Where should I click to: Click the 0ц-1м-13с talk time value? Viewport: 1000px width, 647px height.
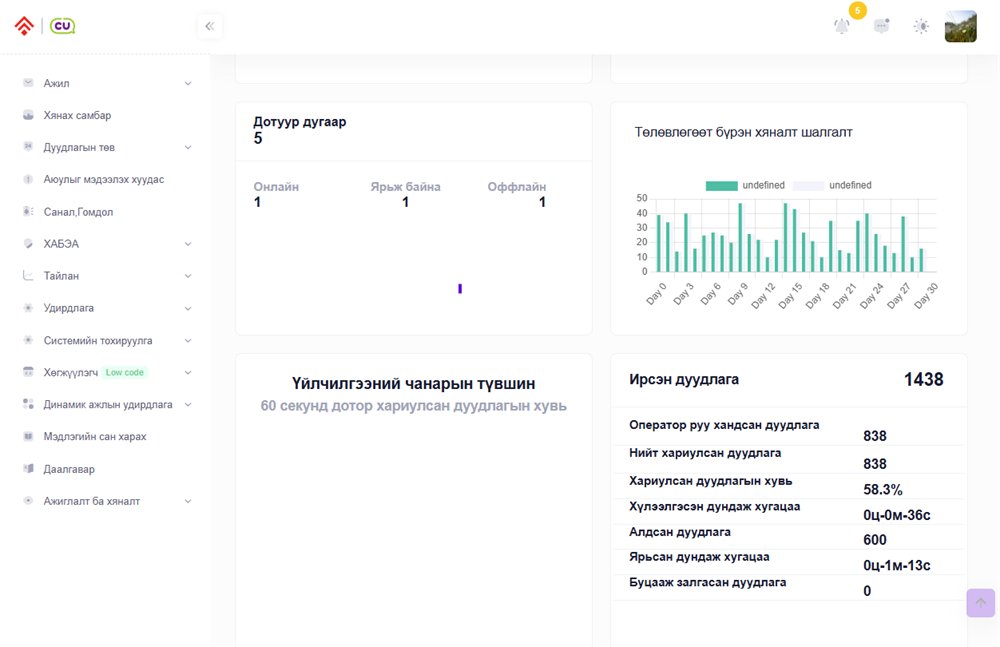(x=897, y=565)
